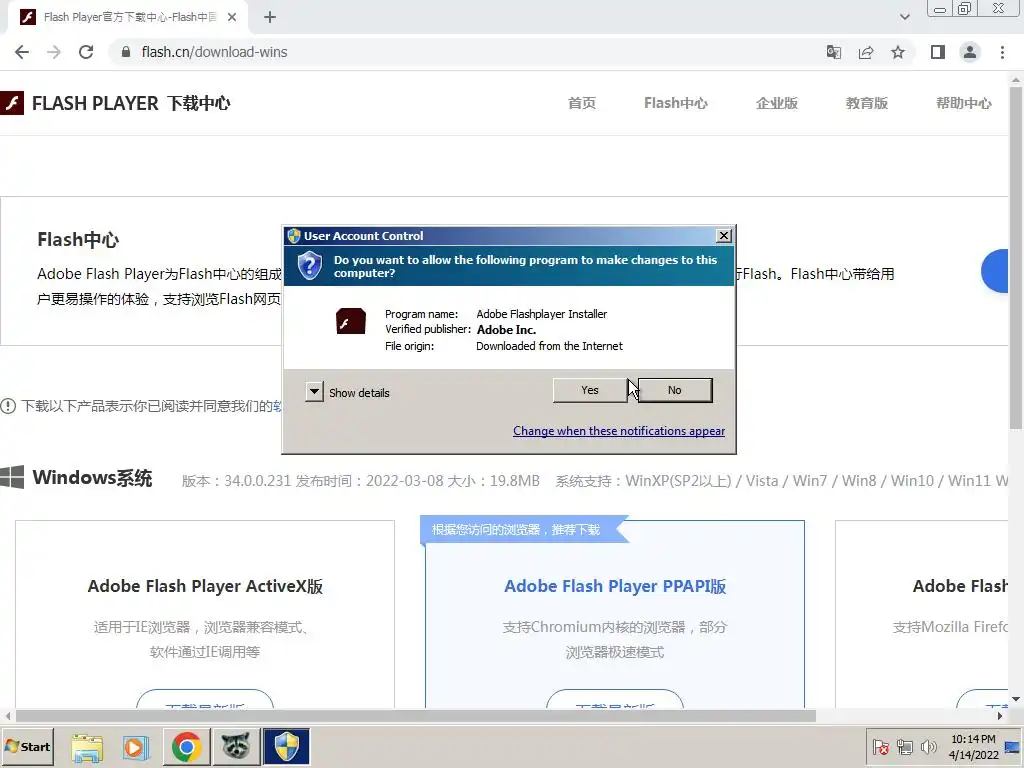This screenshot has width=1024, height=768.
Task: Open tab search dropdown chevron
Action: point(904,17)
